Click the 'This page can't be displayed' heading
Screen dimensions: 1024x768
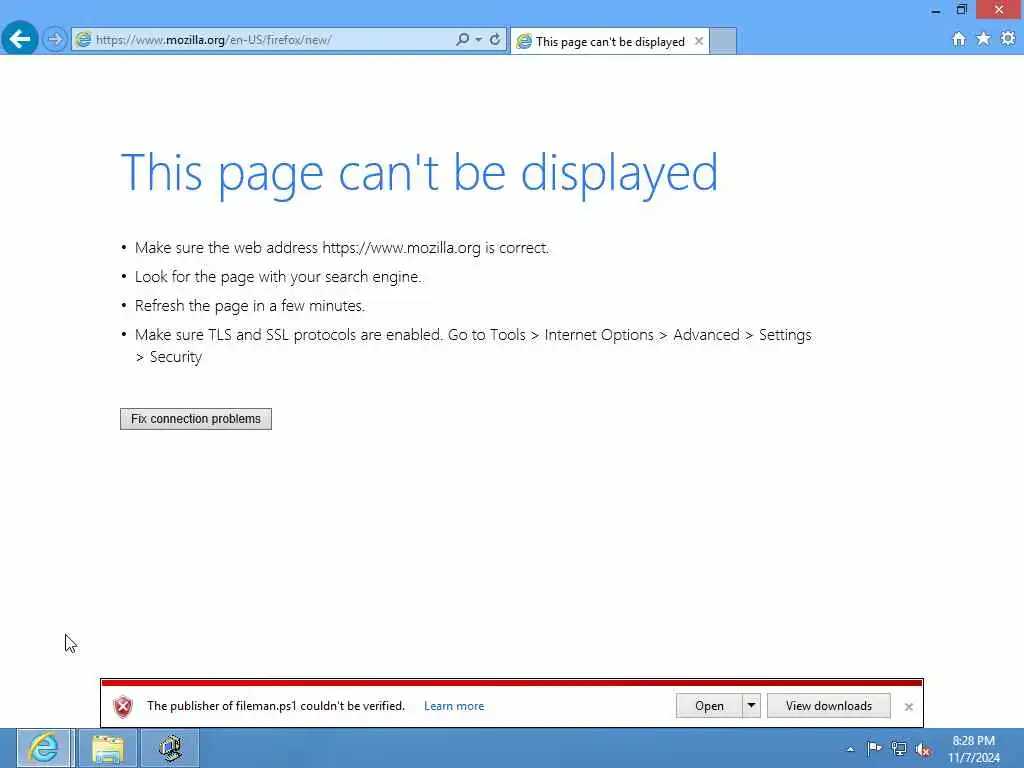coord(419,174)
